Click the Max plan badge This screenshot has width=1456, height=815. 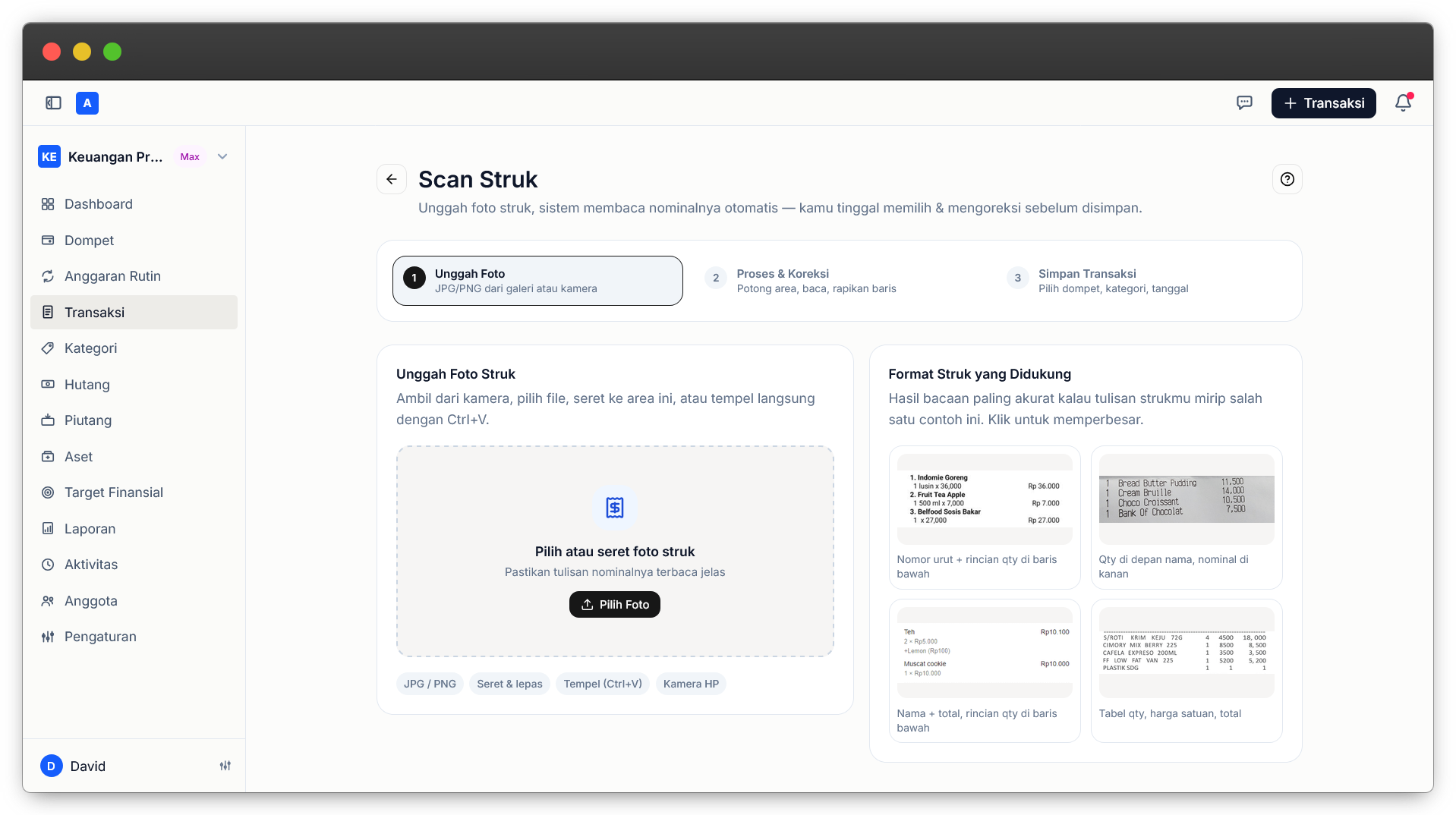(190, 156)
